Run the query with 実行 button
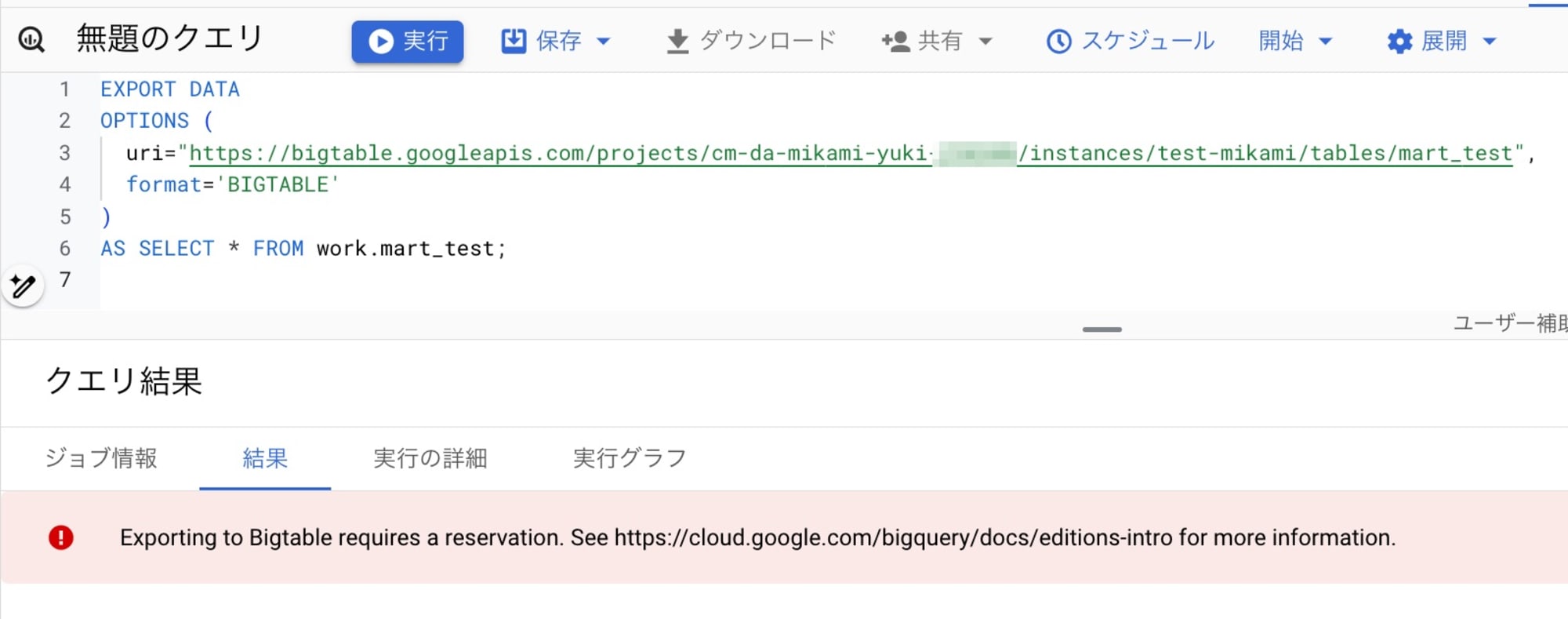Screen dimensions: 1568x619 click(x=407, y=41)
